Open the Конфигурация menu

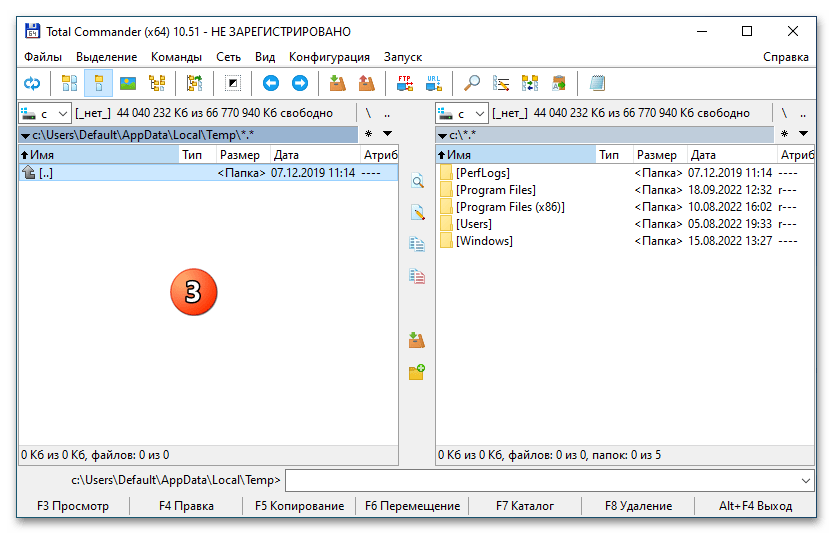(329, 57)
